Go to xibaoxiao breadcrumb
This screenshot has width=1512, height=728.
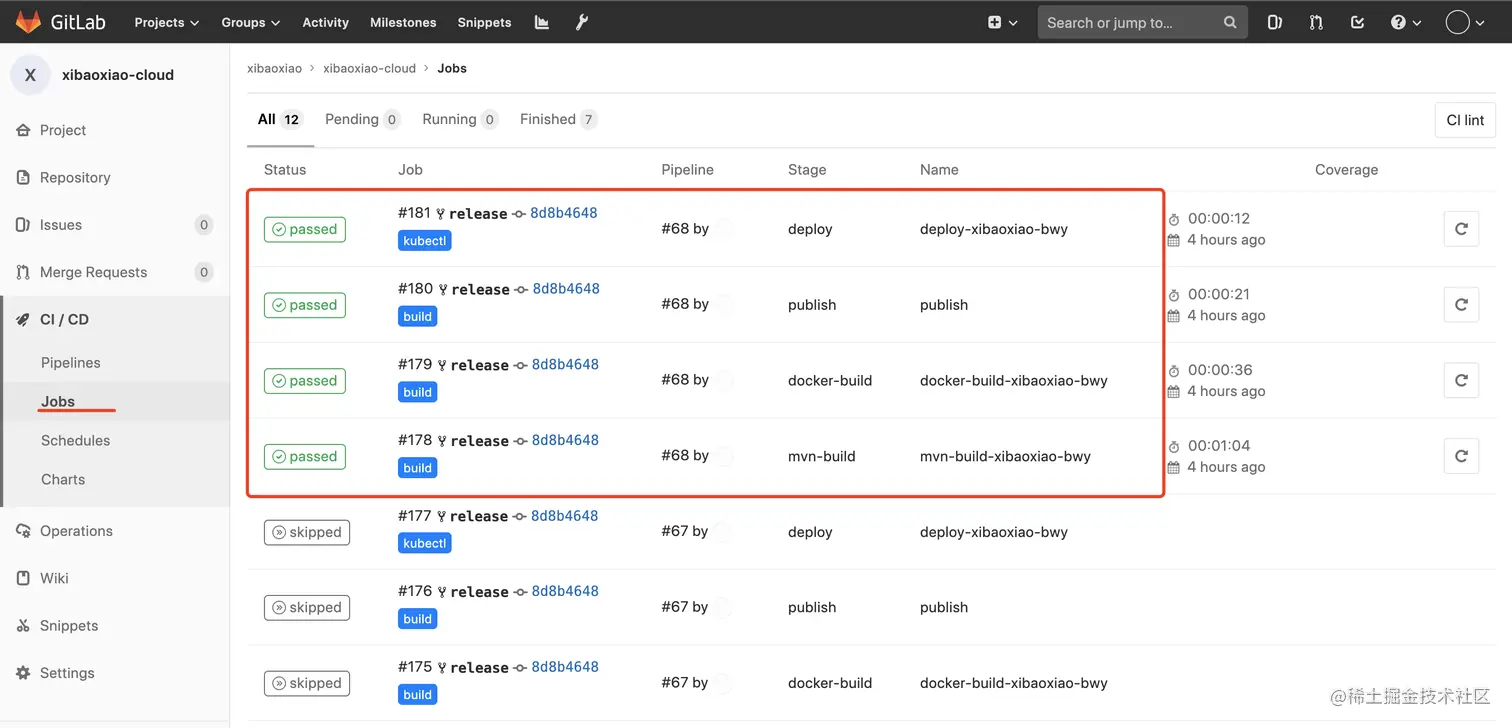click(274, 68)
